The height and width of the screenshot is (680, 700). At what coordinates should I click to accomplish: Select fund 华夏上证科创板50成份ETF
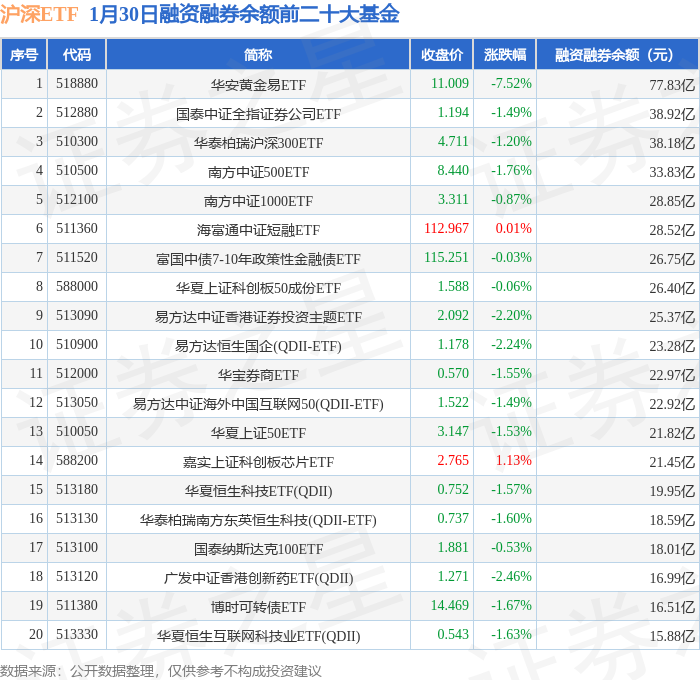pos(258,288)
